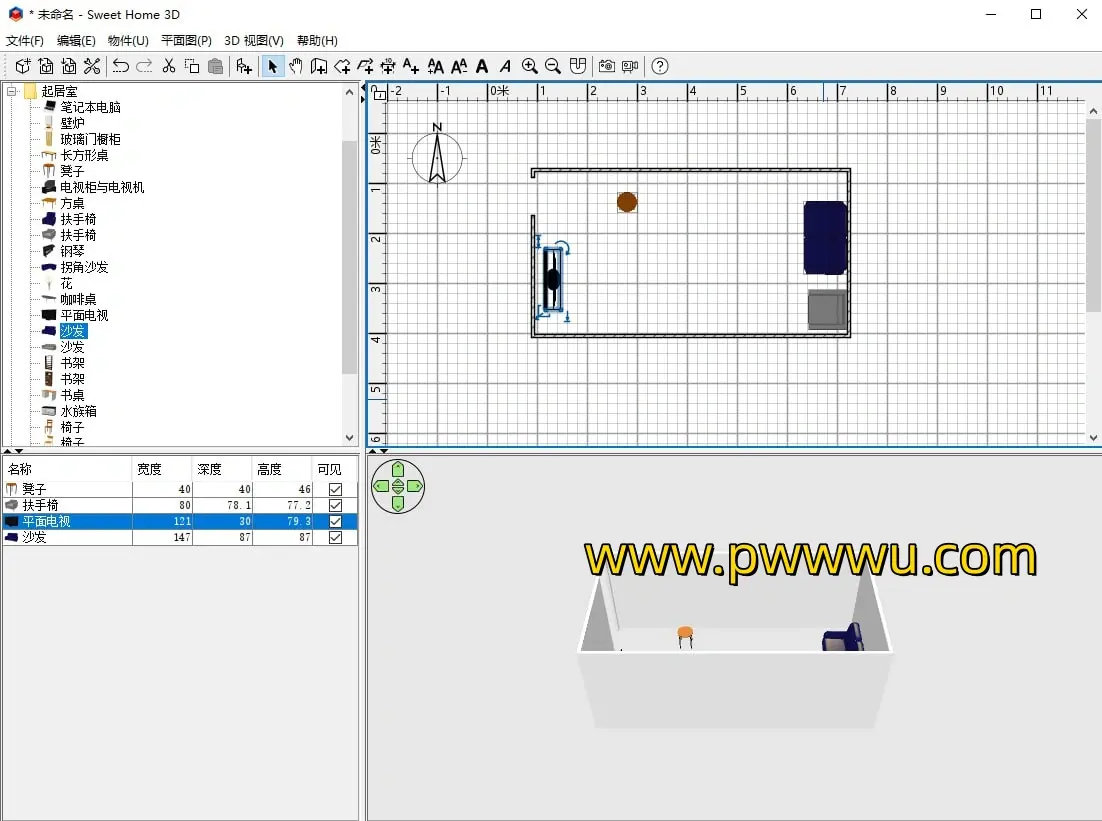Click the 3D view up navigation arrow
This screenshot has height=821, width=1102.
pyautogui.click(x=398, y=469)
